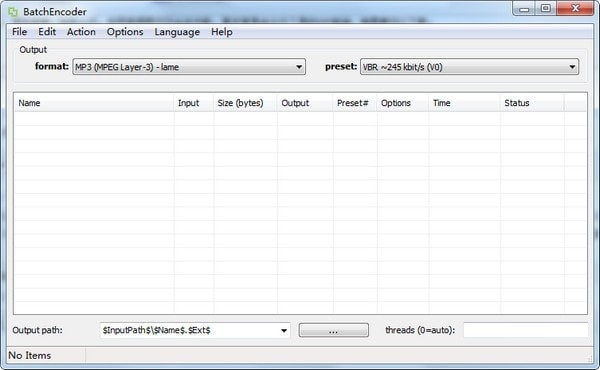The width and height of the screenshot is (600, 370).
Task: Expand the Output path dropdown
Action: point(195,330)
